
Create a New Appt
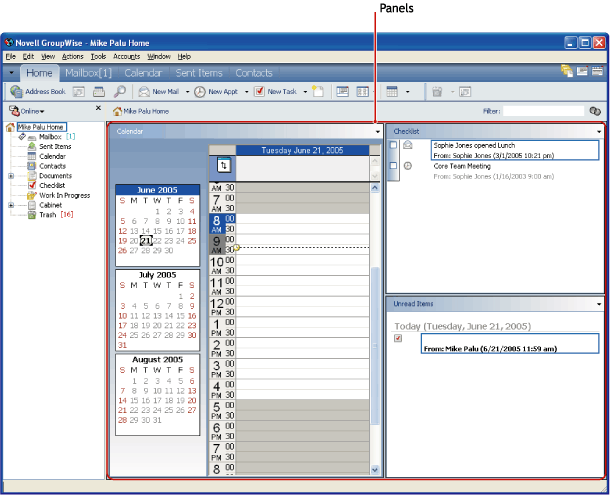pyautogui.click(x=216, y=92)
